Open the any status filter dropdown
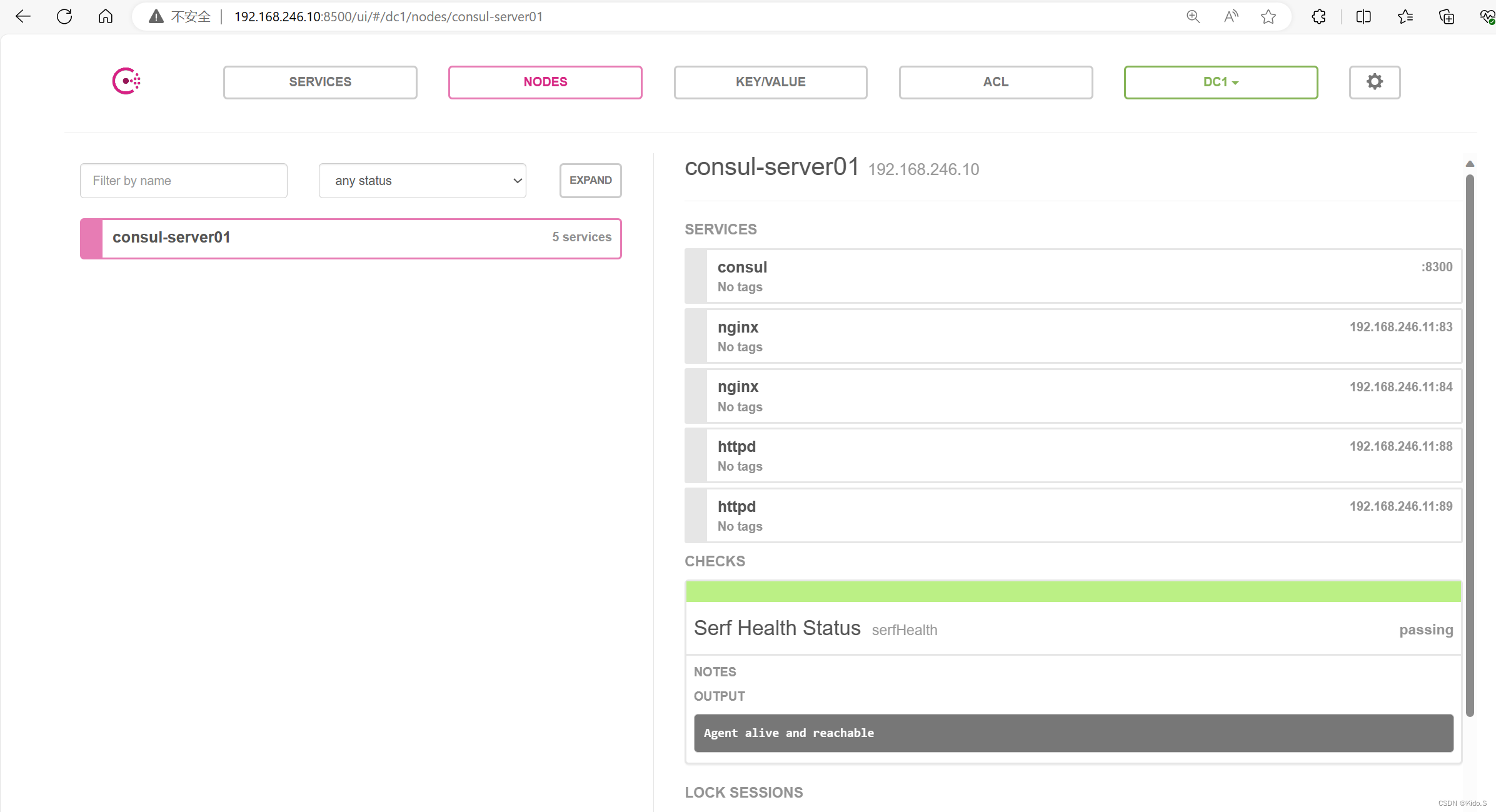The width and height of the screenshot is (1496, 812). 423,181
